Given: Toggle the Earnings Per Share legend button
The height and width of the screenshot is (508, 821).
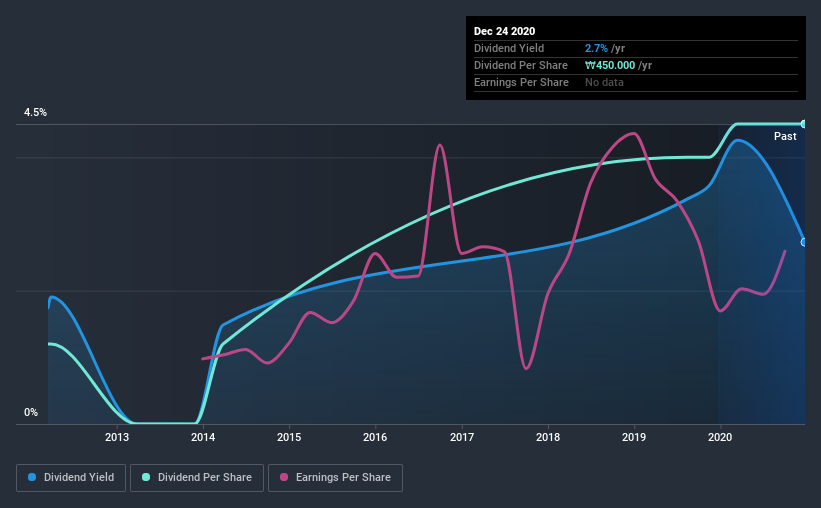Looking at the screenshot, I should tap(335, 478).
